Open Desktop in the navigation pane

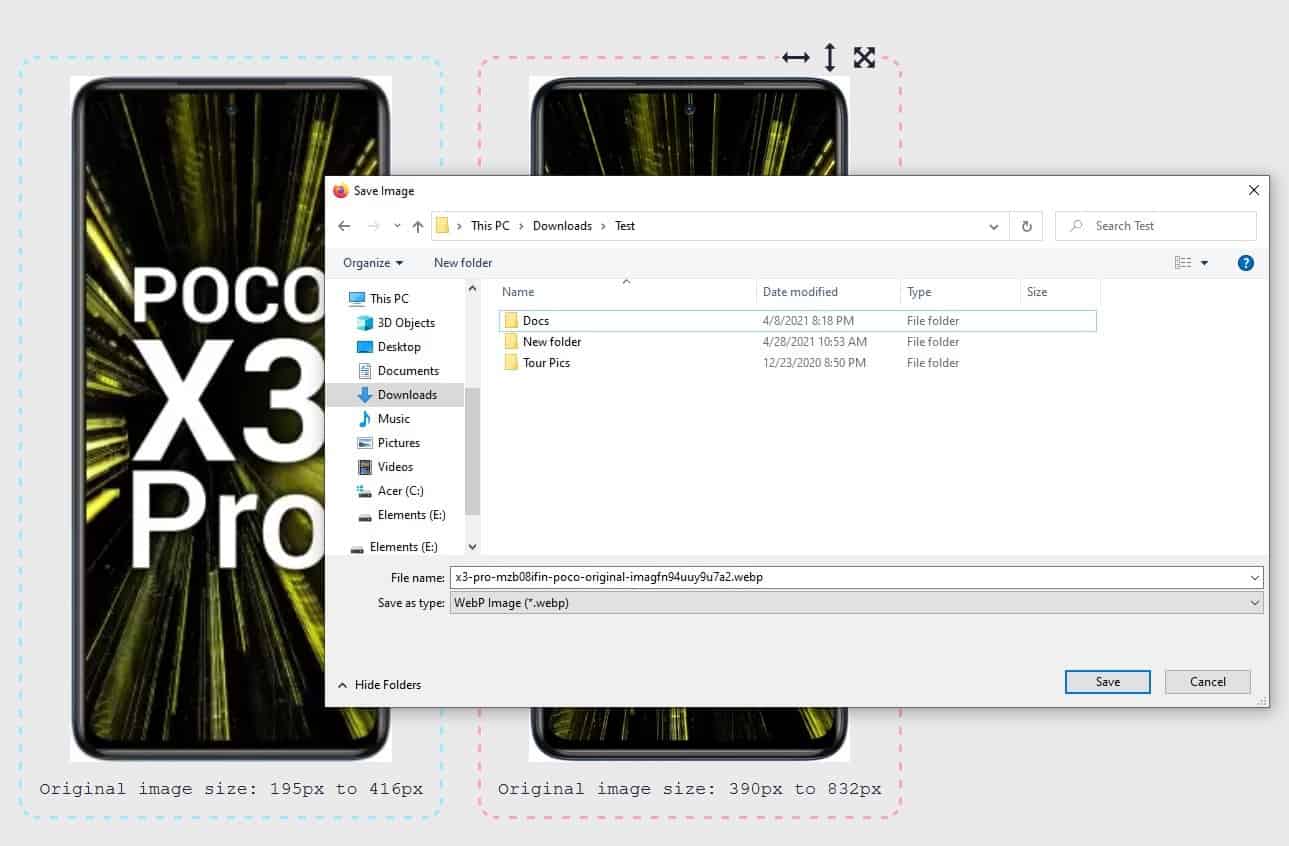(x=399, y=347)
